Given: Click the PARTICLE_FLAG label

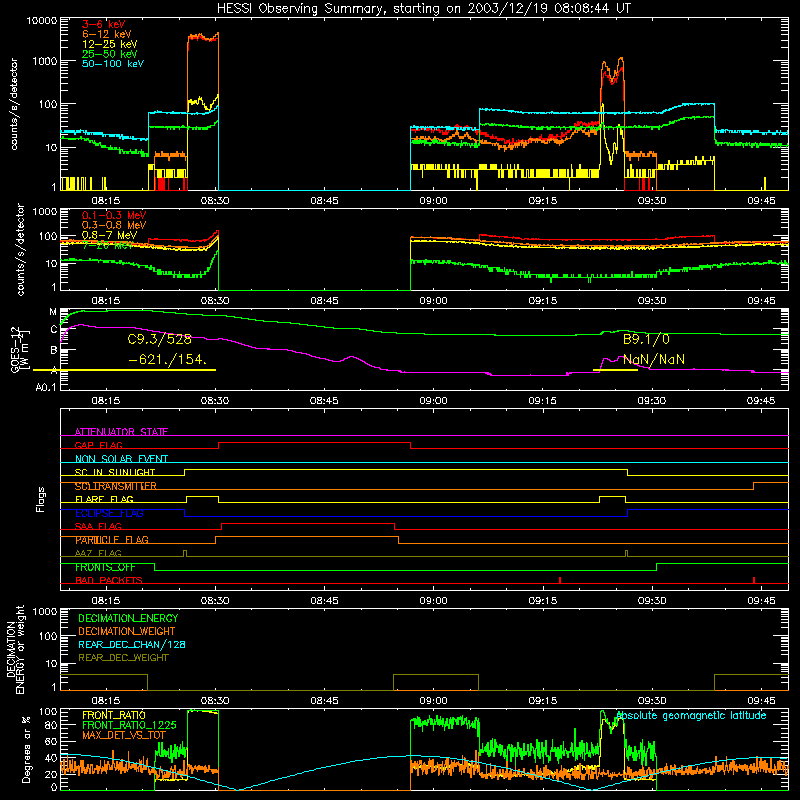Looking at the screenshot, I should [112, 540].
